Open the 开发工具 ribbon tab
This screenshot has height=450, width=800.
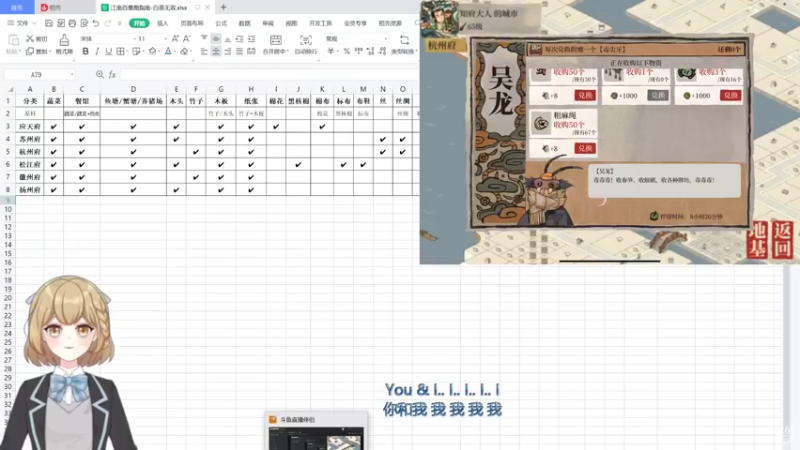click(320, 23)
